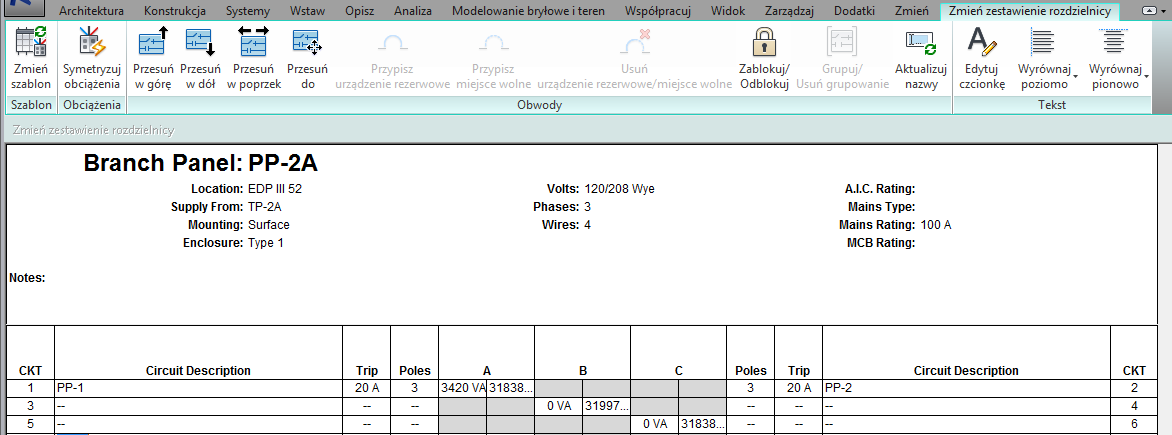The image size is (1172, 435).
Task: Click CKT number 4 cell
Action: [1134, 406]
